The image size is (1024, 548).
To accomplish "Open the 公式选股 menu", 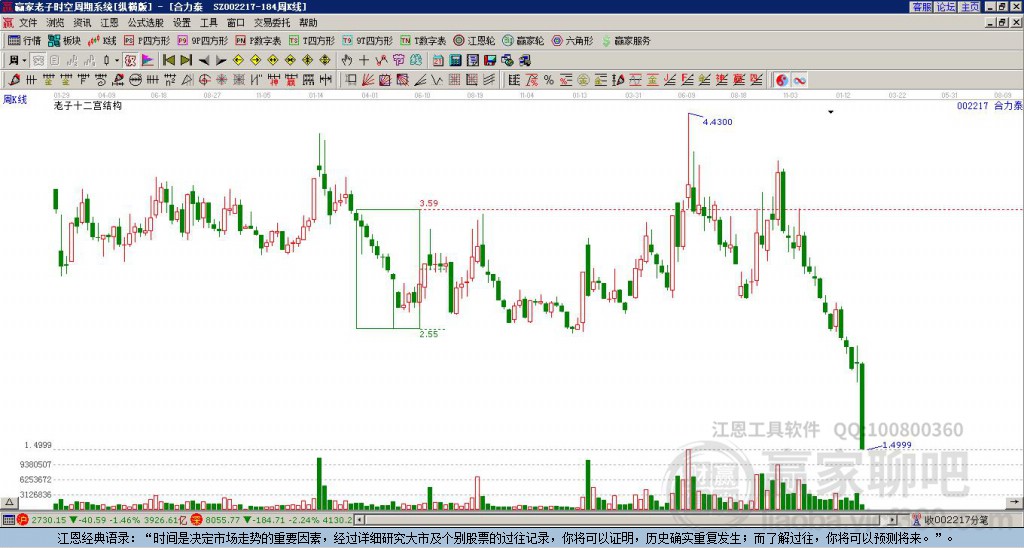I will 145,23.
